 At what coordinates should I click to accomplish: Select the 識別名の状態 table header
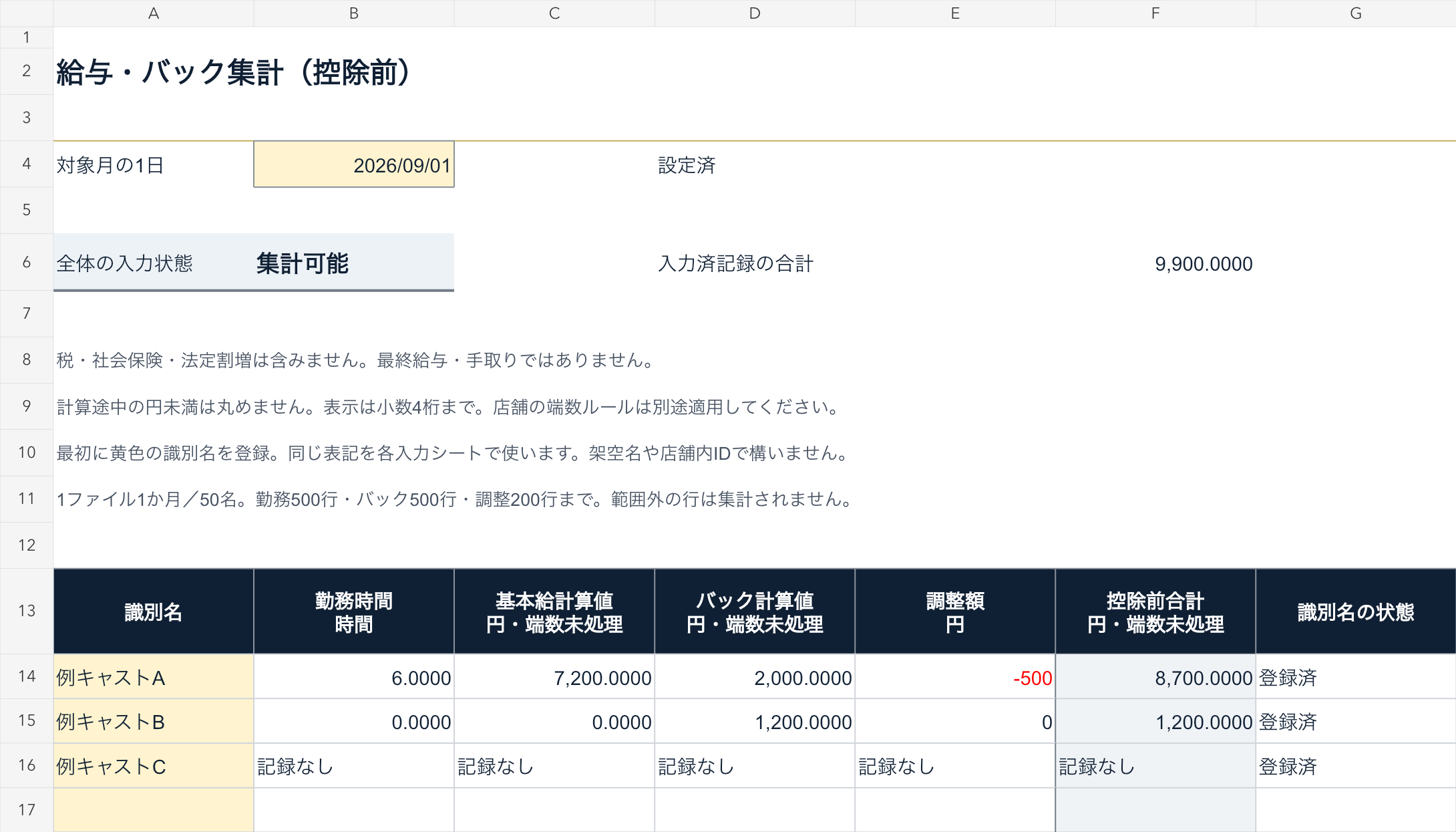click(1356, 611)
